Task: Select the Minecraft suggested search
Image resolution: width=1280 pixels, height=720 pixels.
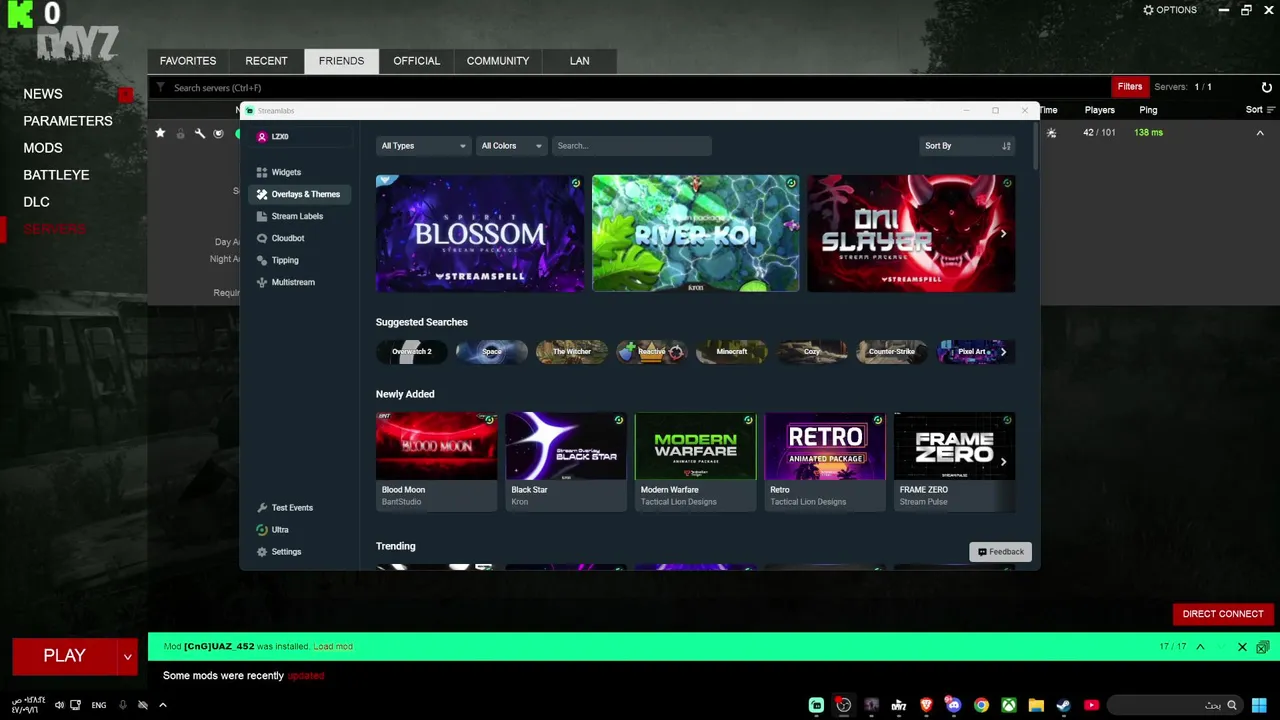Action: point(731,352)
